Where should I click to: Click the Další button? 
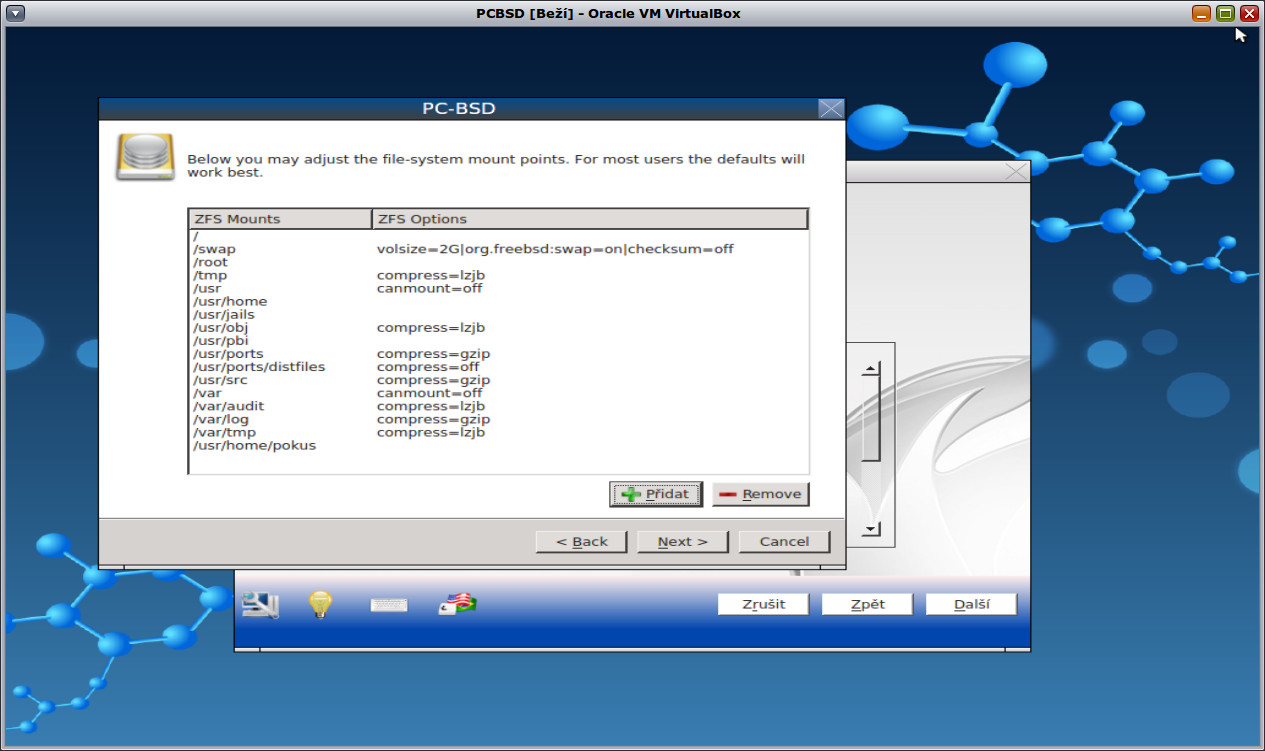[x=969, y=604]
